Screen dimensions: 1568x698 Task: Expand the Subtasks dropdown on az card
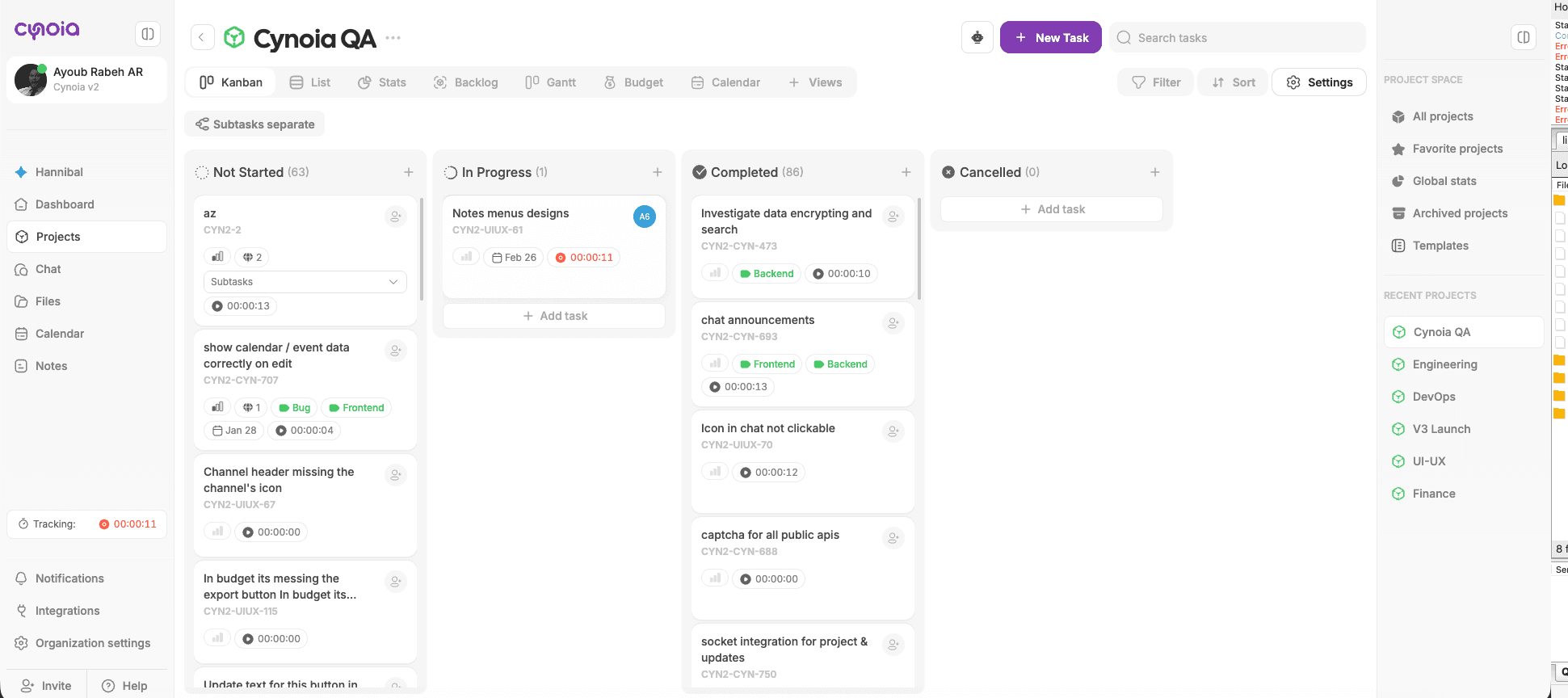305,282
